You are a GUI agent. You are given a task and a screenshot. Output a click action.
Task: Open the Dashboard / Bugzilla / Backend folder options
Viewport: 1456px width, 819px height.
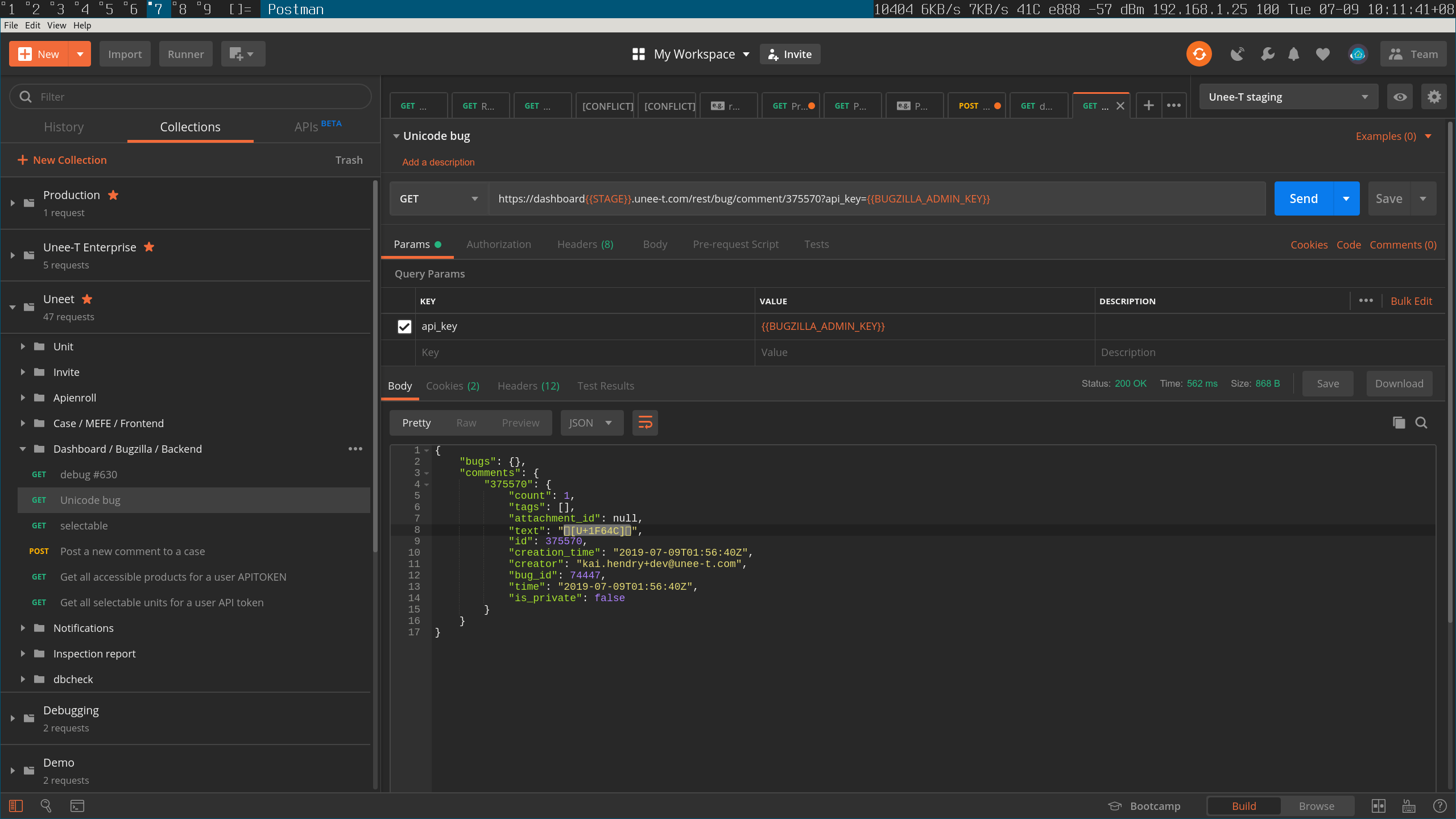coord(355,449)
